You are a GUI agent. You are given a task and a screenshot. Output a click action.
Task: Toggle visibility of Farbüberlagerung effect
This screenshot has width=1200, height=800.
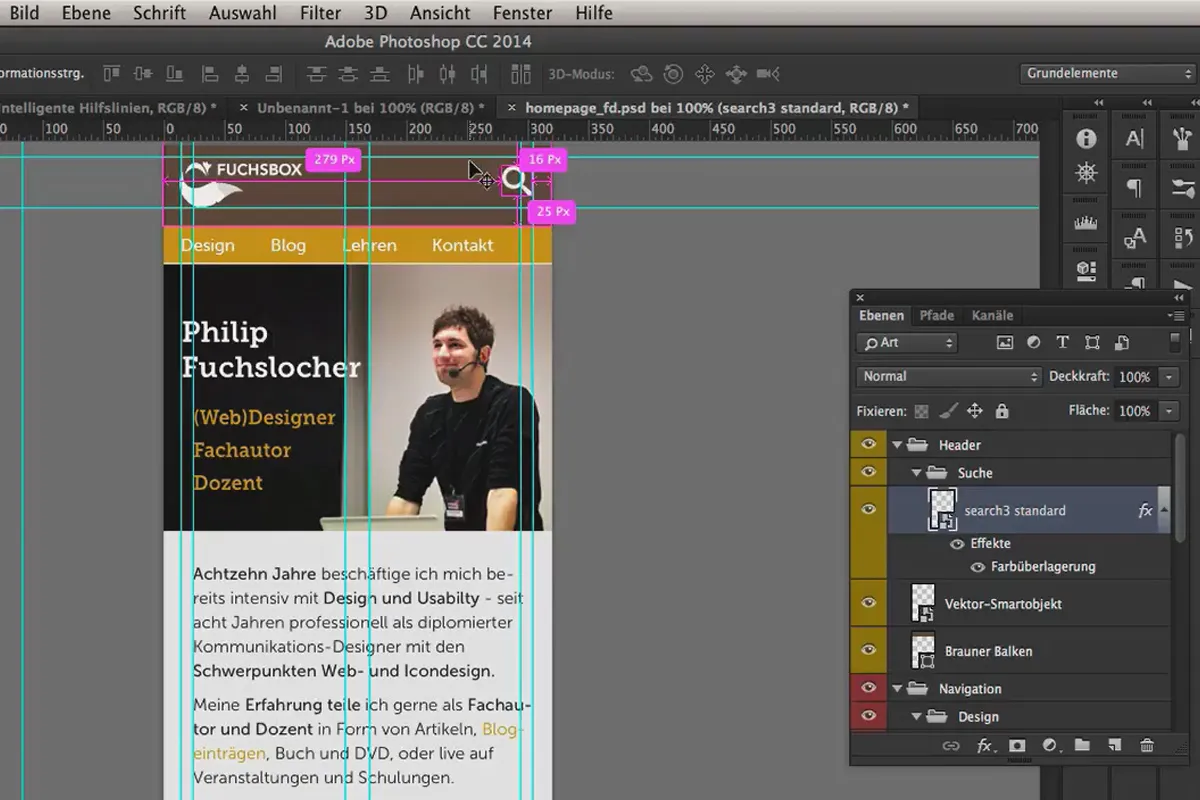click(x=979, y=567)
